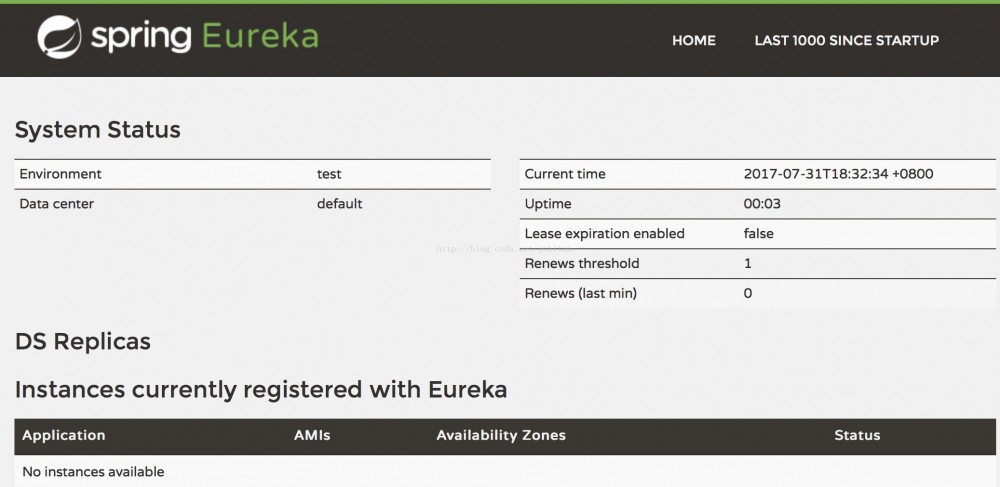1000x487 pixels.
Task: Click the Application column header
Action: (x=64, y=436)
